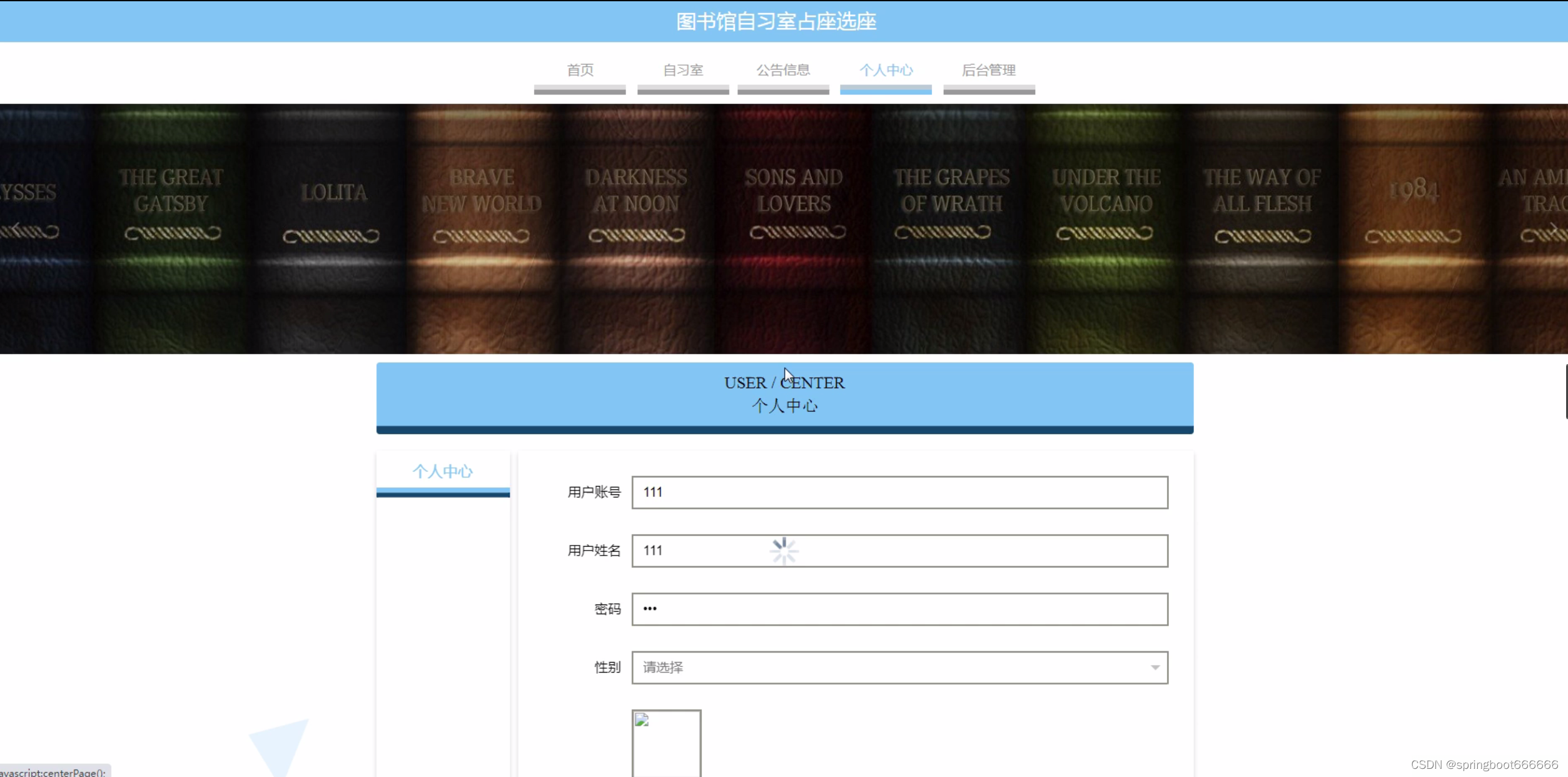The image size is (1568, 777).
Task: Click the carousel next arrow
Action: pos(1553,227)
